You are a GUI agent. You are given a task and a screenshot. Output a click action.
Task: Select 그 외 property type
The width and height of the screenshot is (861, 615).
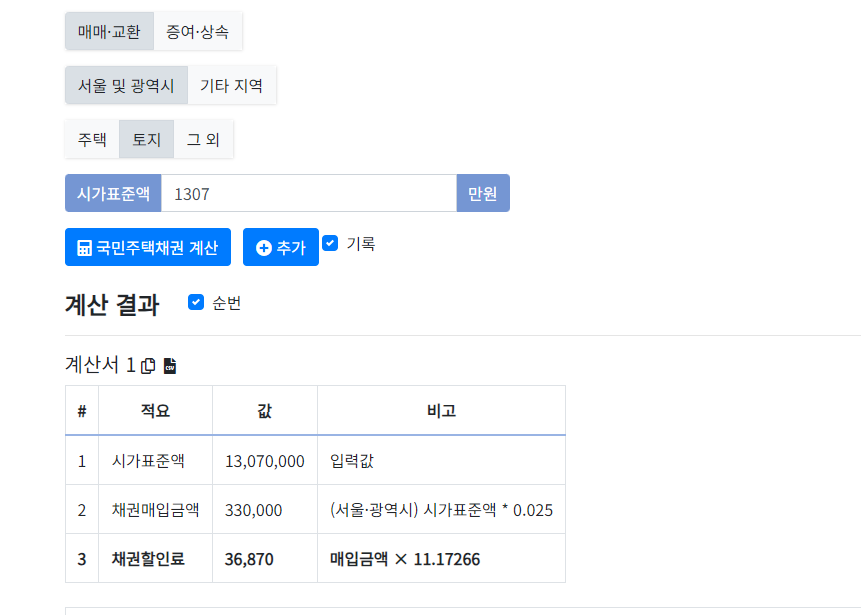tap(204, 139)
